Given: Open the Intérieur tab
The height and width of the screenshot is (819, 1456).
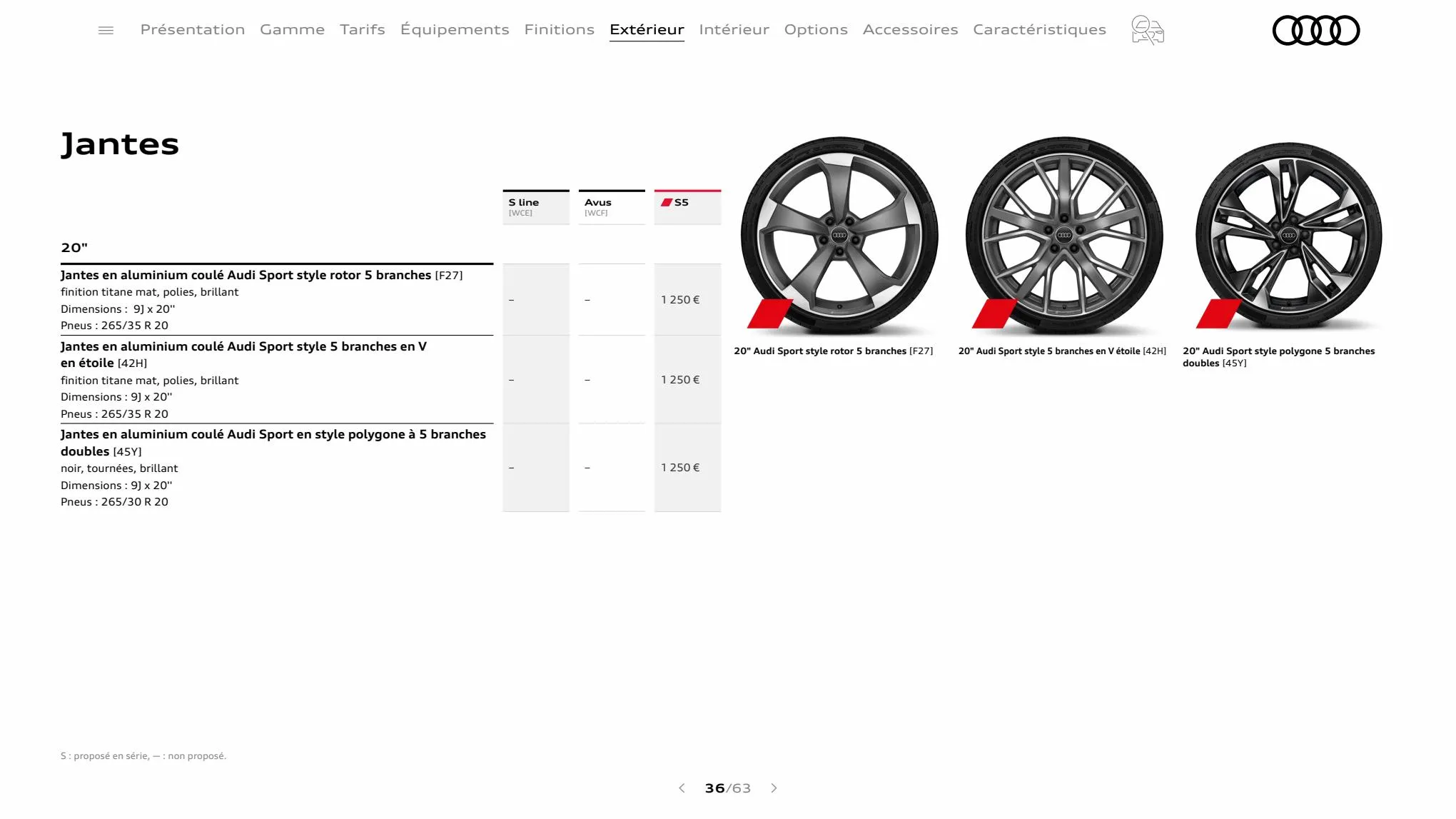Looking at the screenshot, I should pos(734,29).
